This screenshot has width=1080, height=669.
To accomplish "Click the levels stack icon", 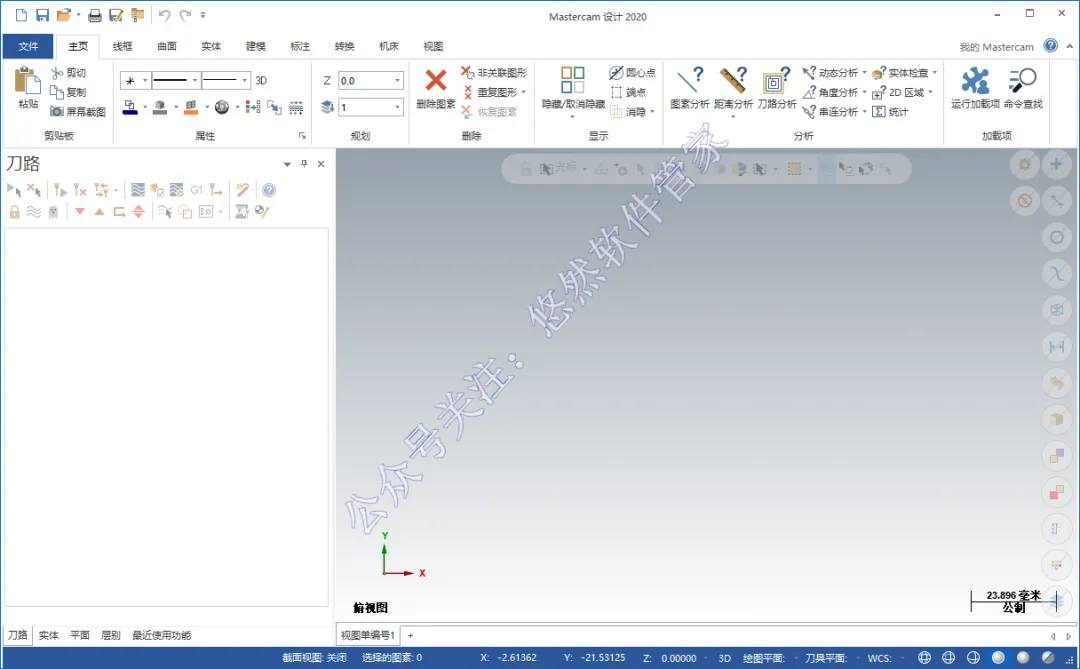I will coord(327,107).
